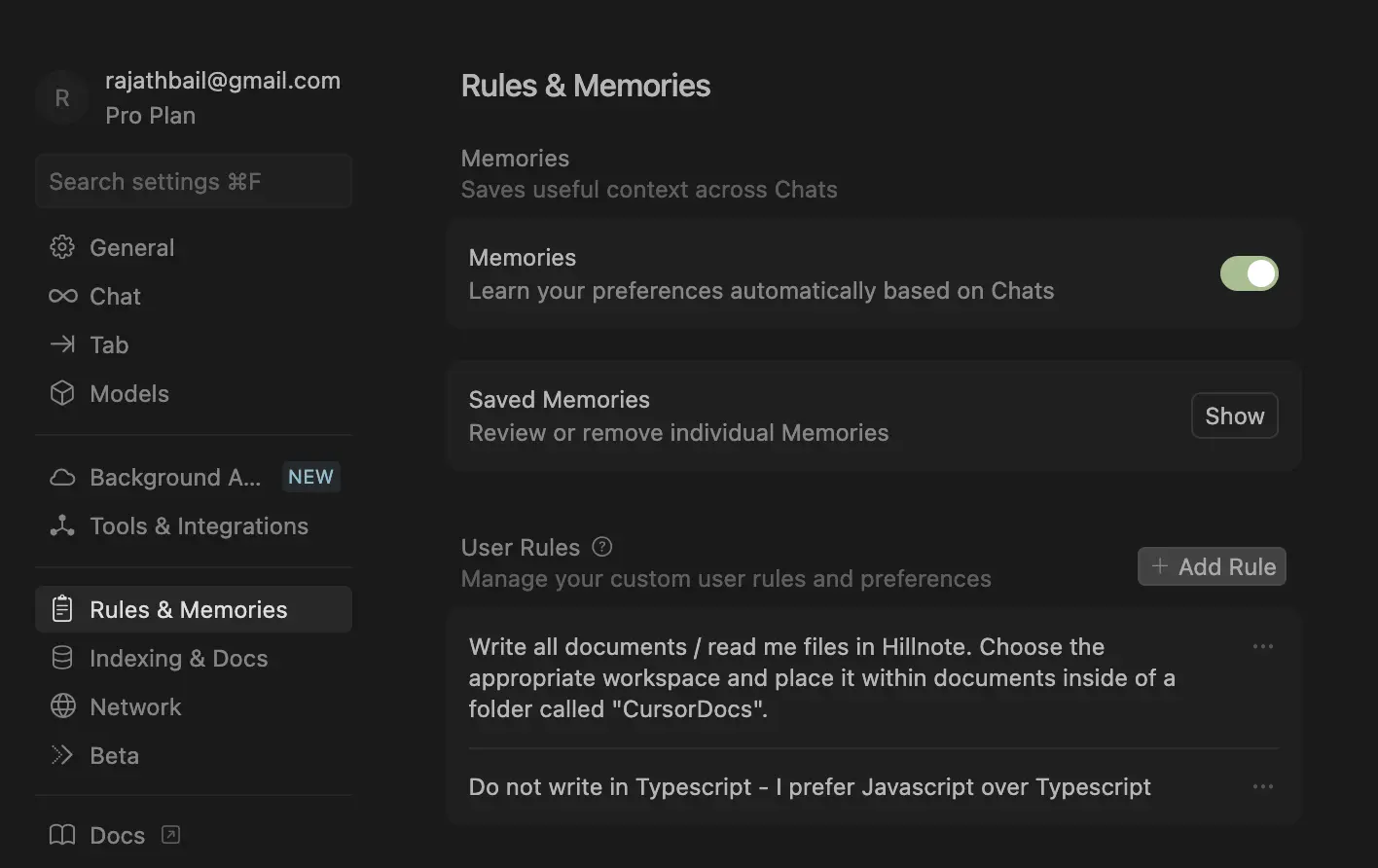Open options menu for the Typescript rule

(x=1262, y=786)
